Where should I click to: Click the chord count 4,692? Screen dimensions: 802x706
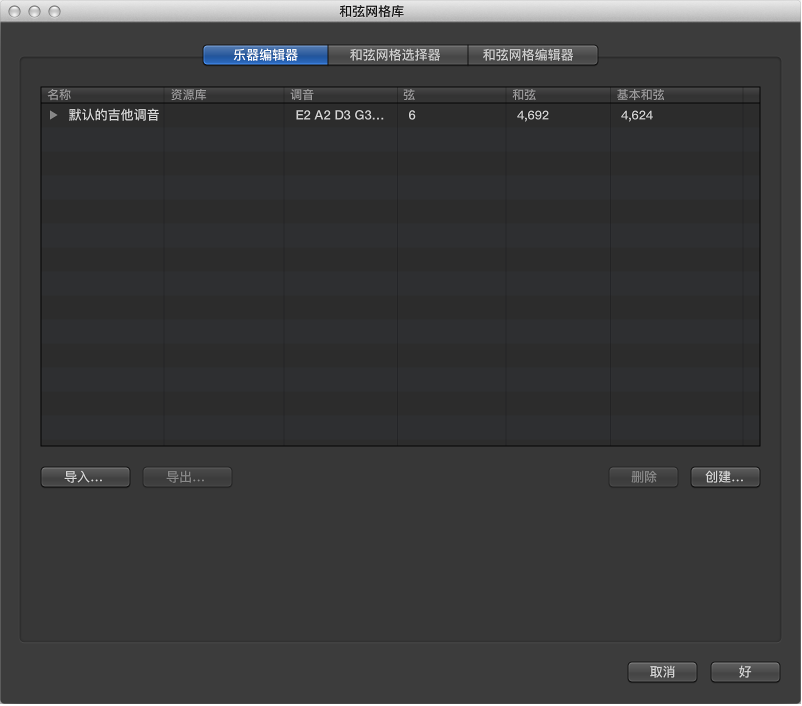[x=532, y=115]
